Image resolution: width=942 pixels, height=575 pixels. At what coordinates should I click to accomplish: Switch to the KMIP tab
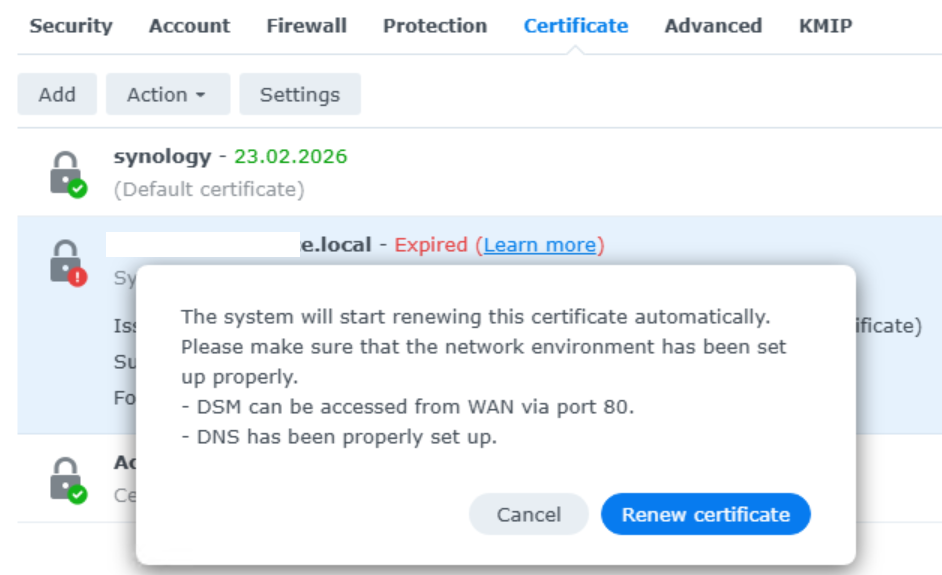click(x=825, y=26)
